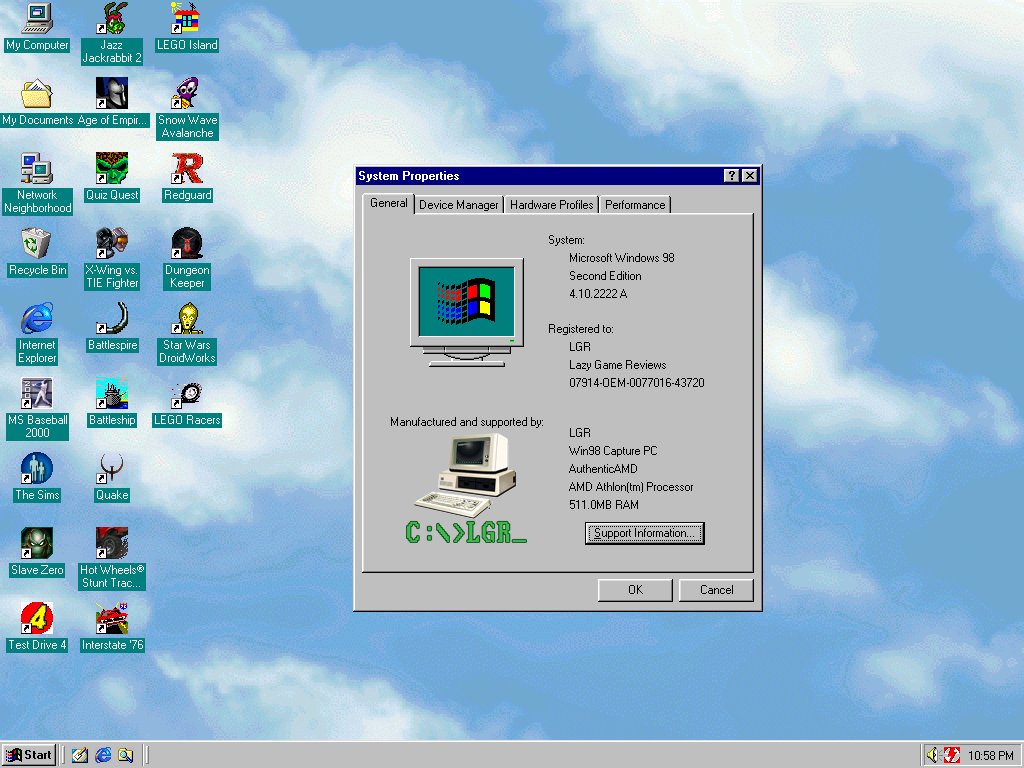Viewport: 1024px width, 768px height.
Task: Click Microsoft Windows 98 text
Action: pyautogui.click(x=621, y=258)
